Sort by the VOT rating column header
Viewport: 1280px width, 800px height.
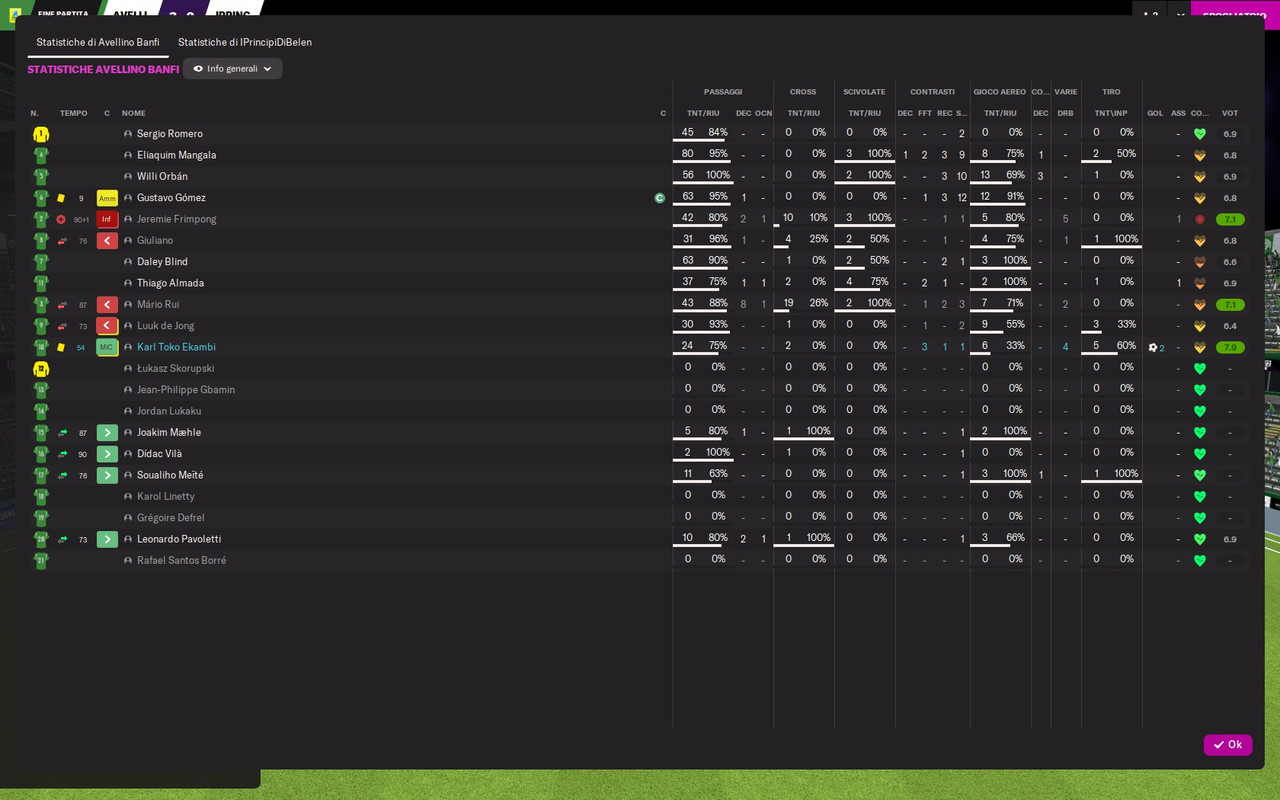pyautogui.click(x=1230, y=113)
